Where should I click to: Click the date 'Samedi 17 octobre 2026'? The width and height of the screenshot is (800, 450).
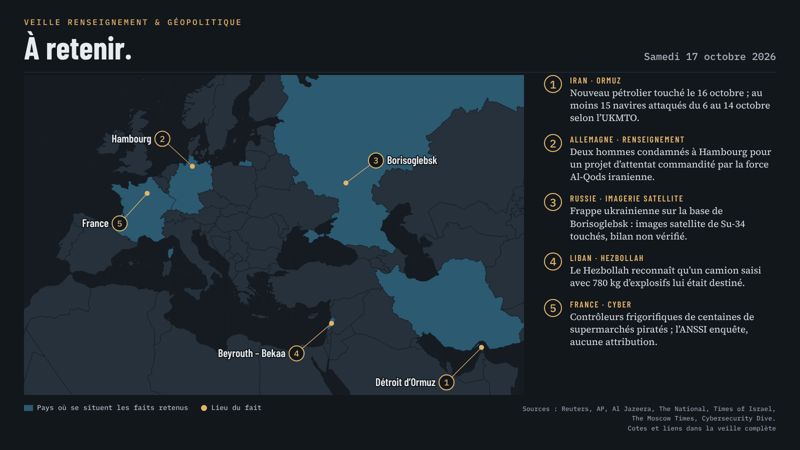[x=710, y=57]
